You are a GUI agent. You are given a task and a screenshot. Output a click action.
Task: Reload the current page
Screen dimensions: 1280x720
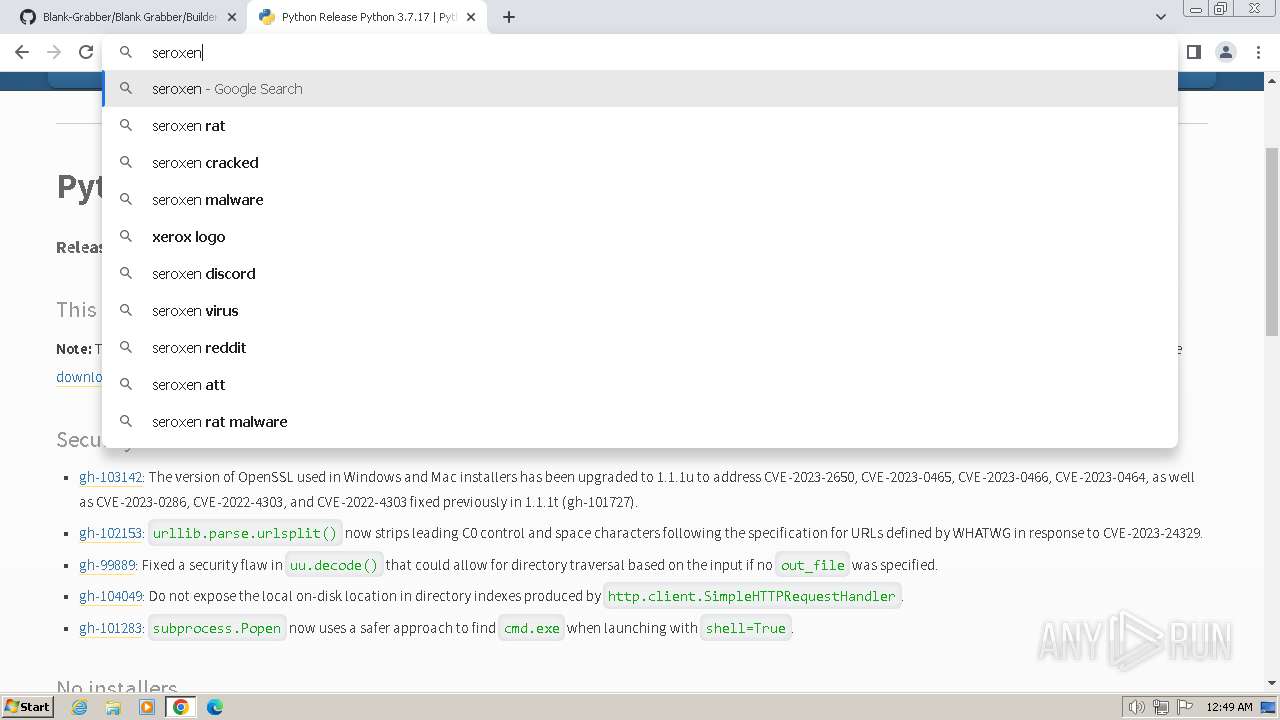point(86,52)
